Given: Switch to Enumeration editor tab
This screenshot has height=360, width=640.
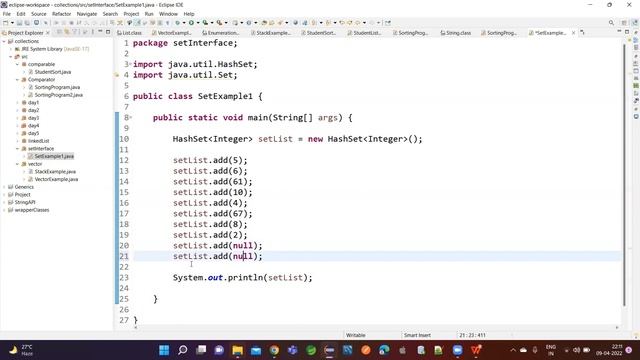Looking at the screenshot, I should point(220,33).
